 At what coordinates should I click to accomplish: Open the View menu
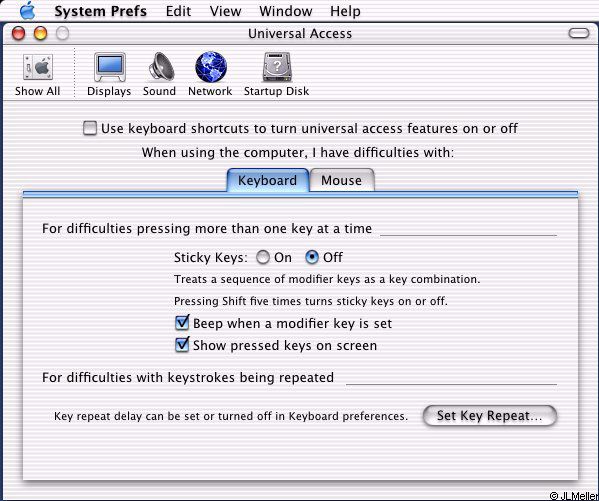click(225, 11)
